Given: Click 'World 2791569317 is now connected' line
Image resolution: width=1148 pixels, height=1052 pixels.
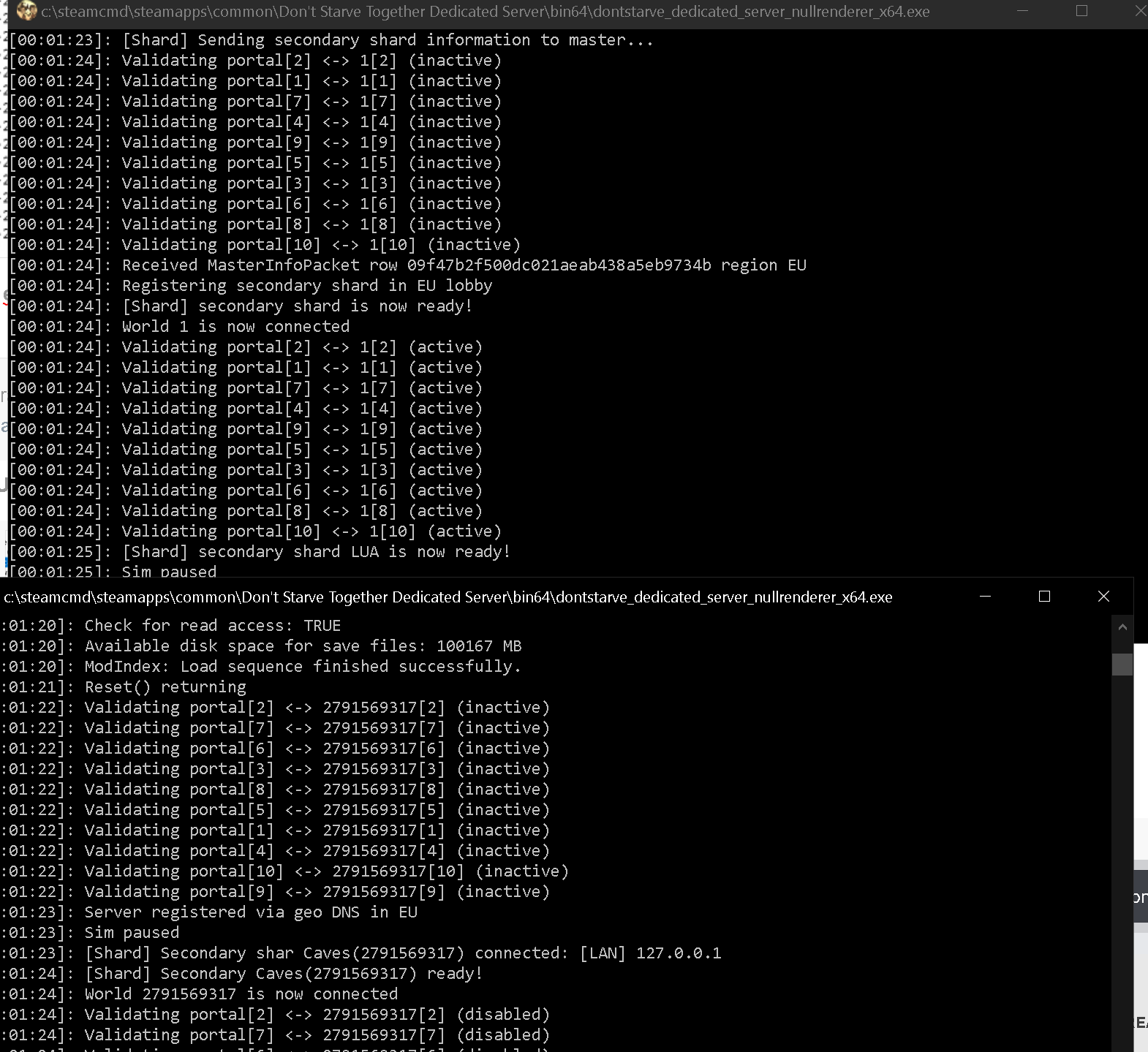Looking at the screenshot, I should click(x=200, y=994).
